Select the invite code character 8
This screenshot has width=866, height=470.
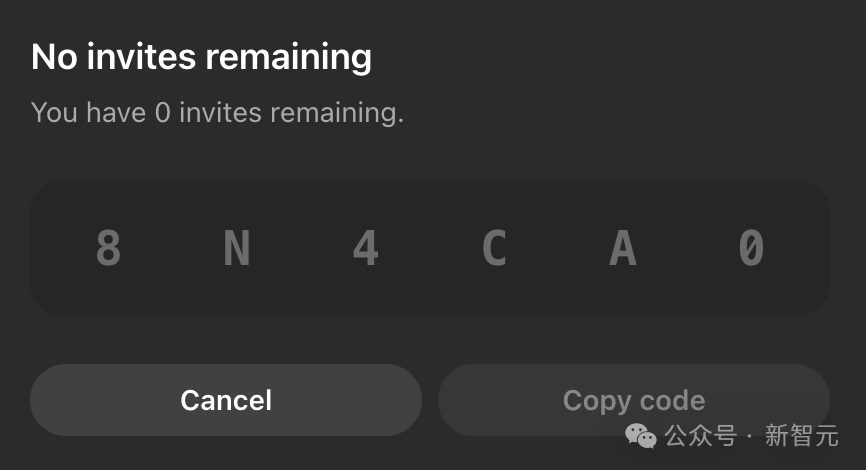[x=108, y=248]
